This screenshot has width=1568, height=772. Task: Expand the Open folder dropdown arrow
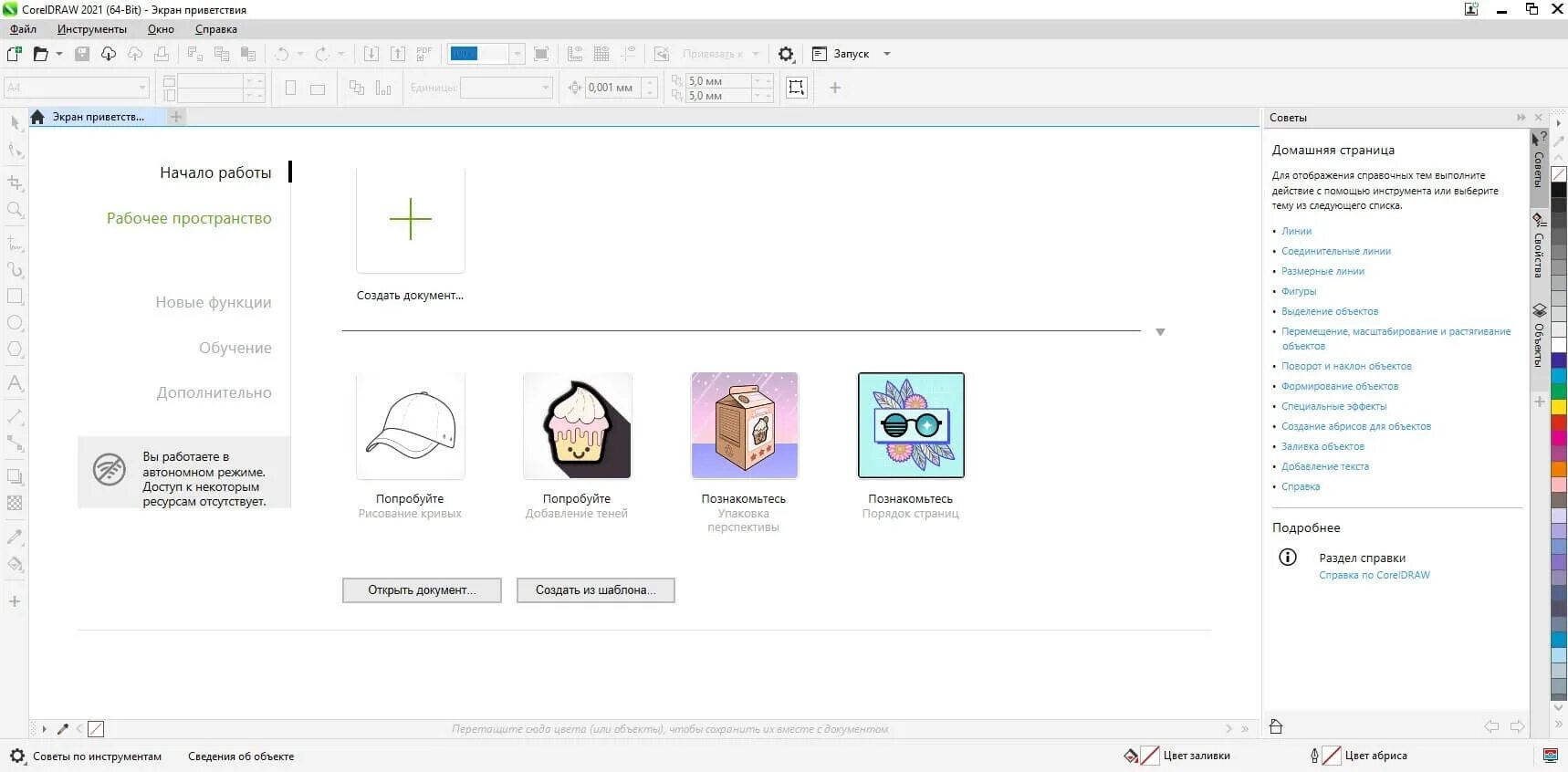coord(59,54)
